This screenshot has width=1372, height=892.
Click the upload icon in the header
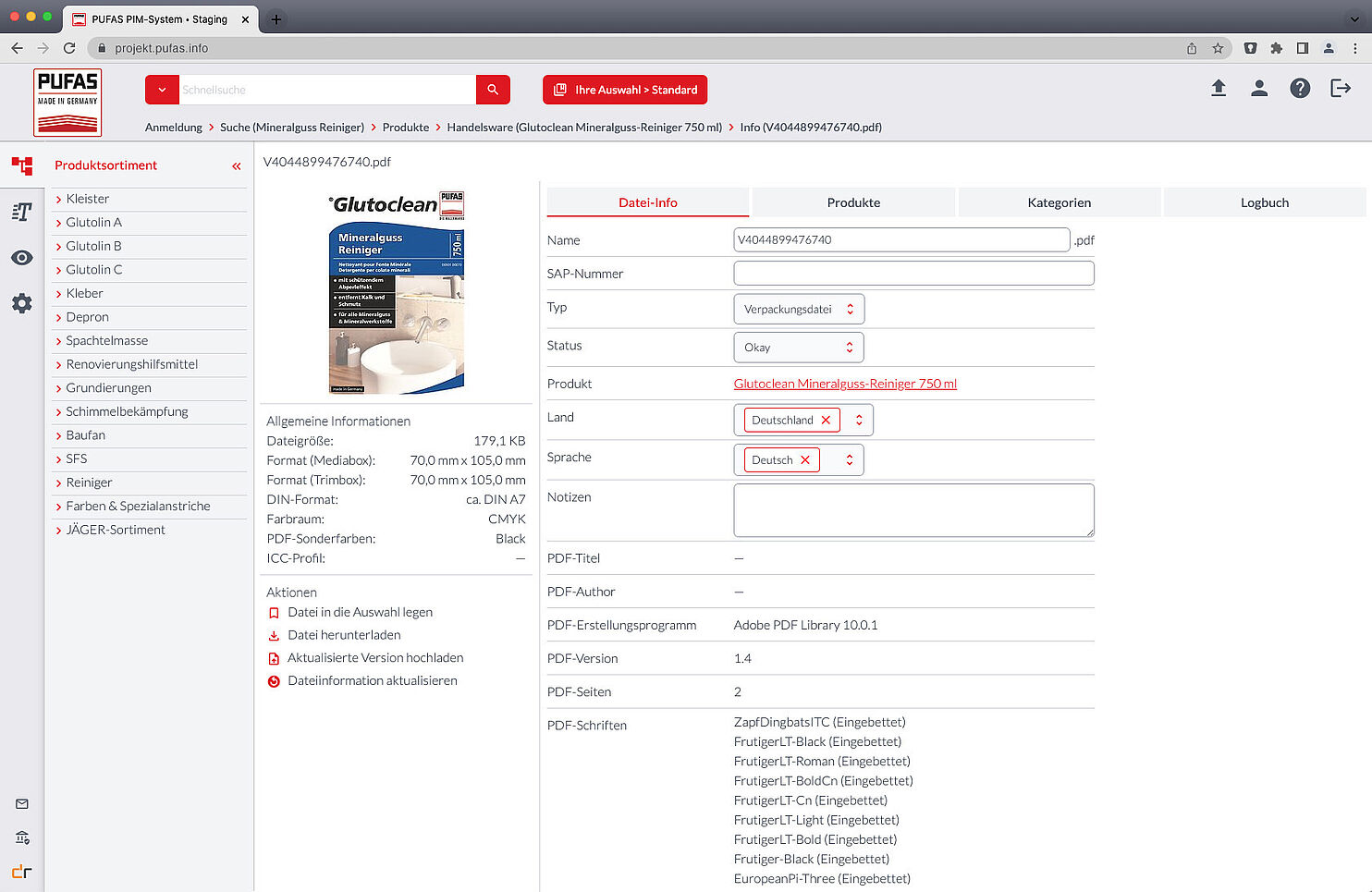[1219, 88]
